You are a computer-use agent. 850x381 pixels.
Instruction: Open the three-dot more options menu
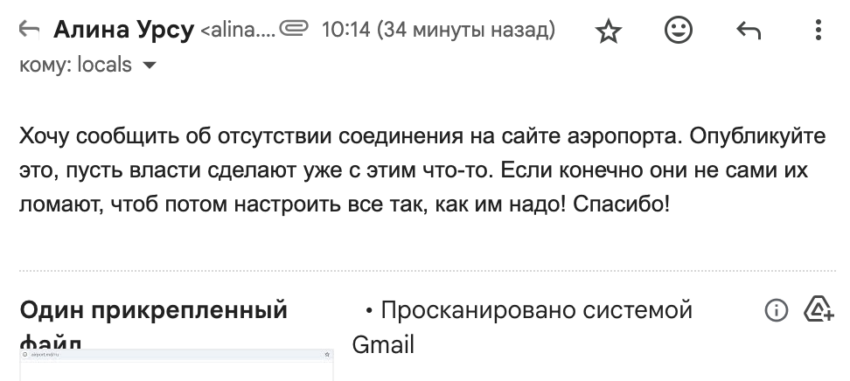tap(818, 30)
